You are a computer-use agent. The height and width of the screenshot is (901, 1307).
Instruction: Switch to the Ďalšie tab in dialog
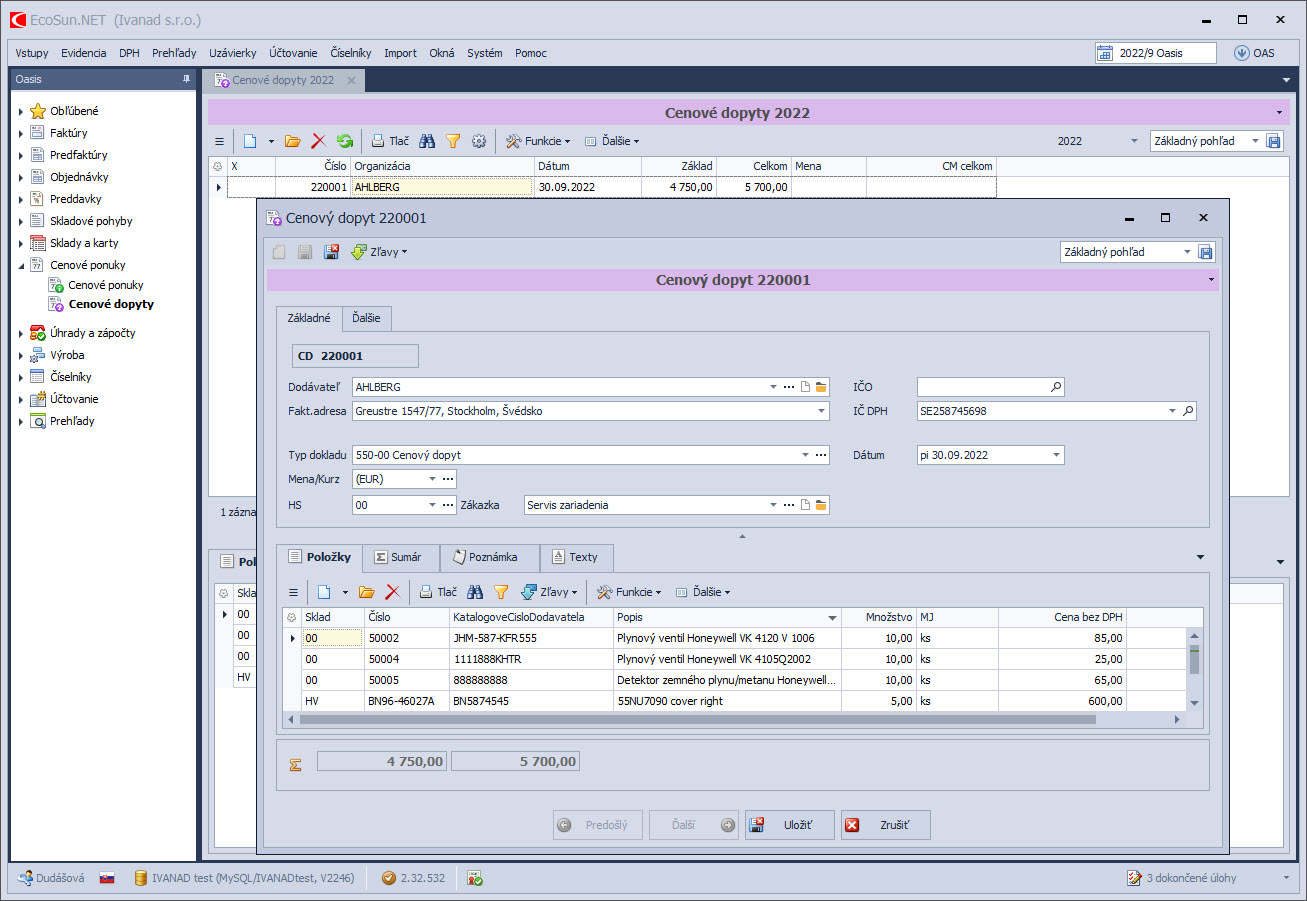tap(366, 318)
